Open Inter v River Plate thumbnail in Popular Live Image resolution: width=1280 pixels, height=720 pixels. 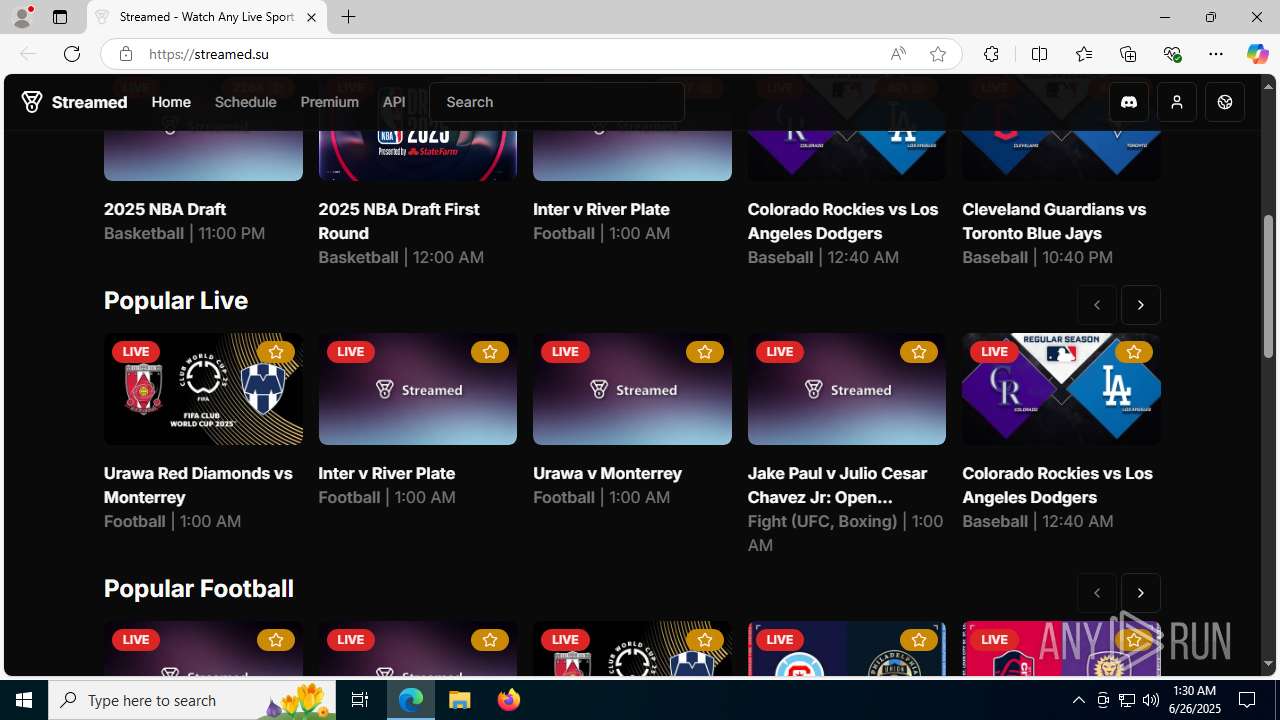click(x=418, y=389)
